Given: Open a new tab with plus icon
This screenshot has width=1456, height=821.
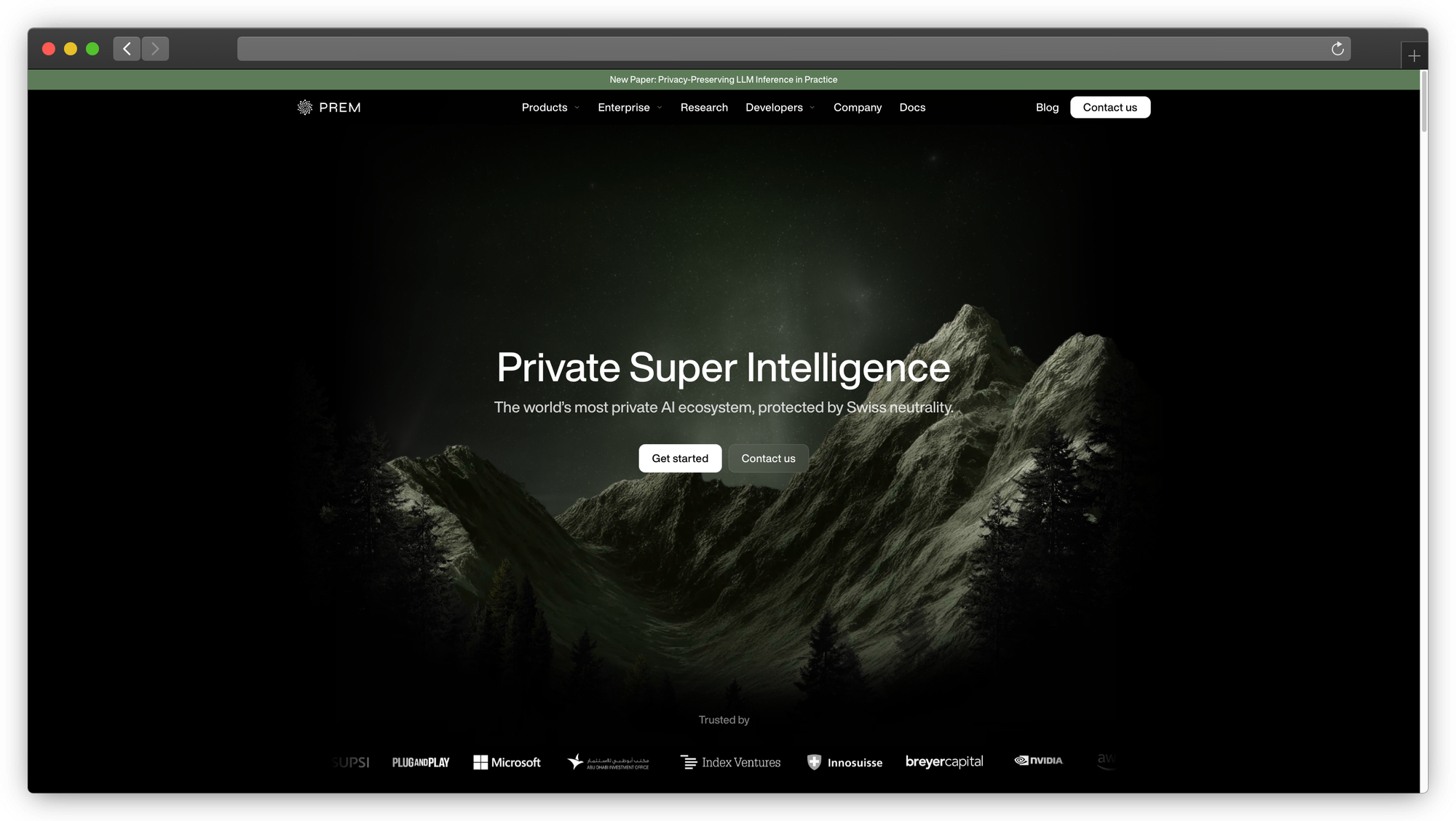Looking at the screenshot, I should coord(1414,56).
